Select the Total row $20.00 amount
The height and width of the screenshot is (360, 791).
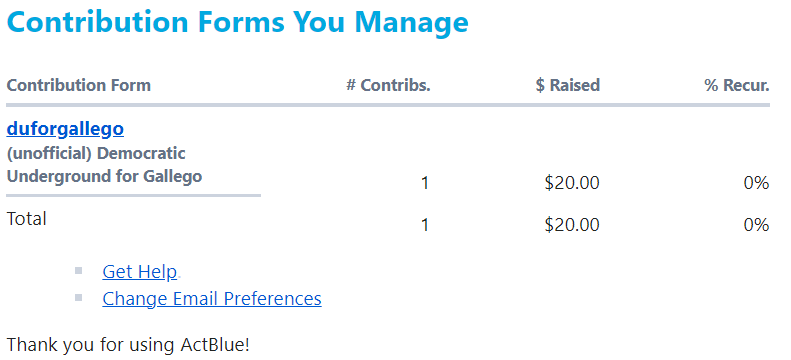coord(572,225)
